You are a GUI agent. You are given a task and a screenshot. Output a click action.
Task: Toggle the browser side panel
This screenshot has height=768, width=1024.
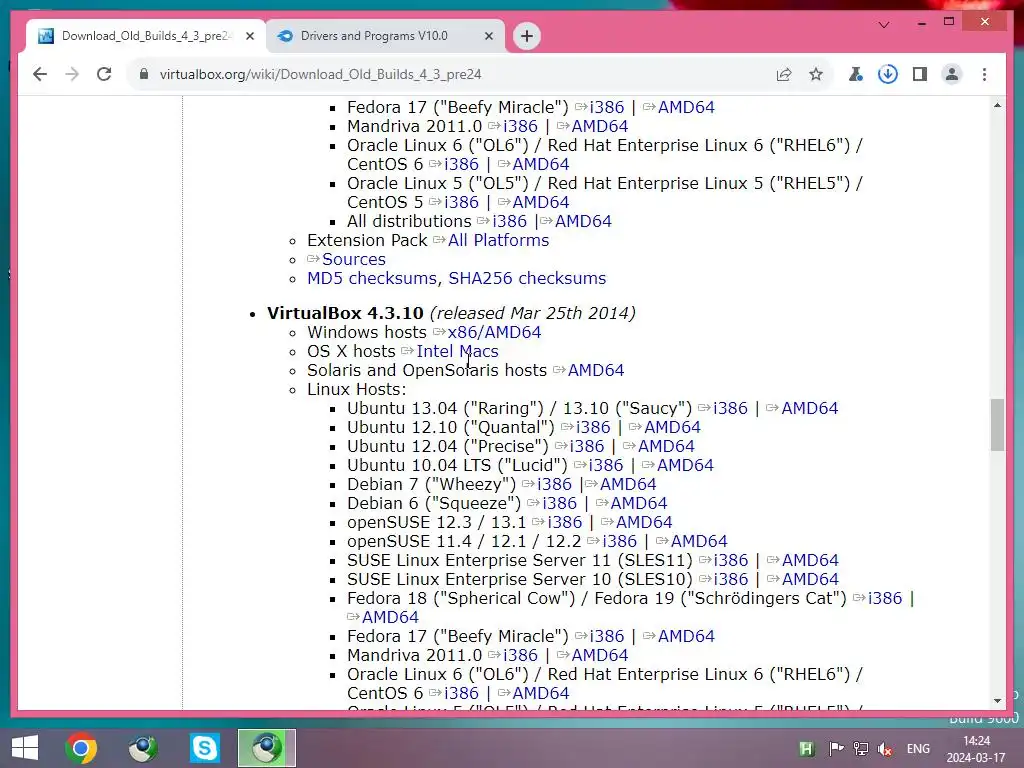920,74
